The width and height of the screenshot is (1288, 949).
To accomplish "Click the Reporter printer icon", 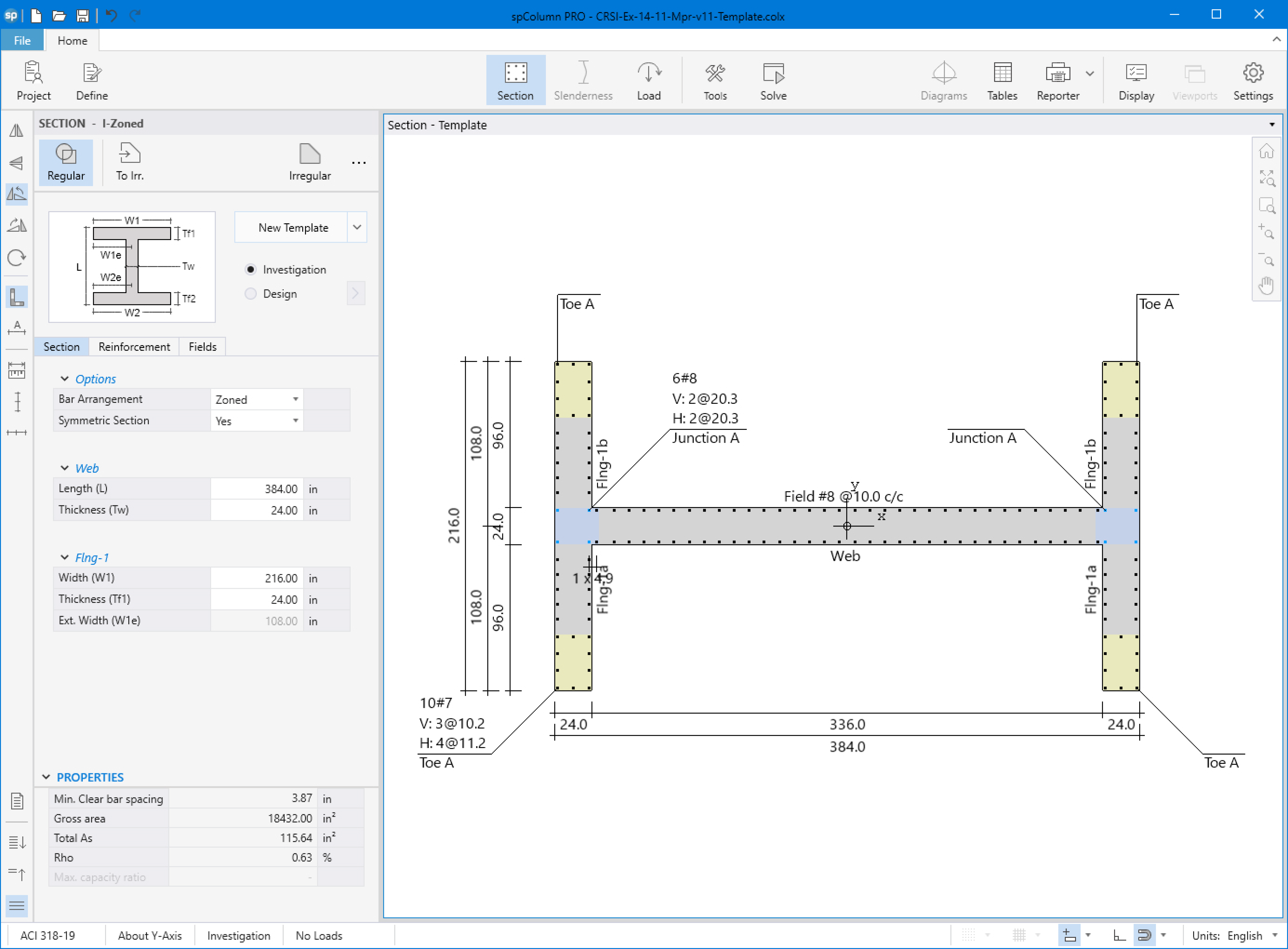I will (x=1057, y=73).
